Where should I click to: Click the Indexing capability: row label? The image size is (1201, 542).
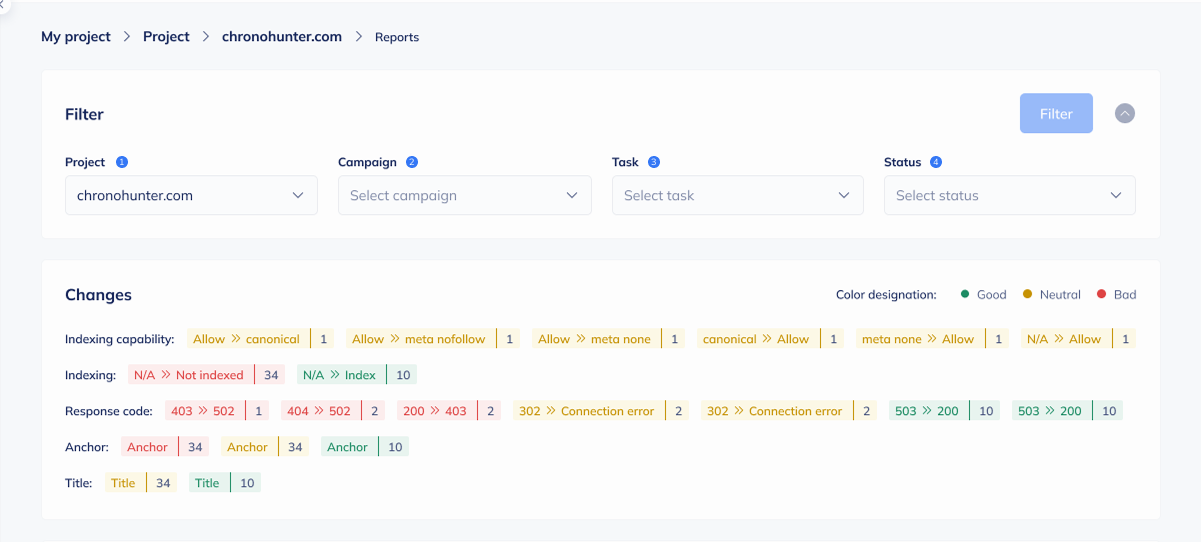(120, 339)
